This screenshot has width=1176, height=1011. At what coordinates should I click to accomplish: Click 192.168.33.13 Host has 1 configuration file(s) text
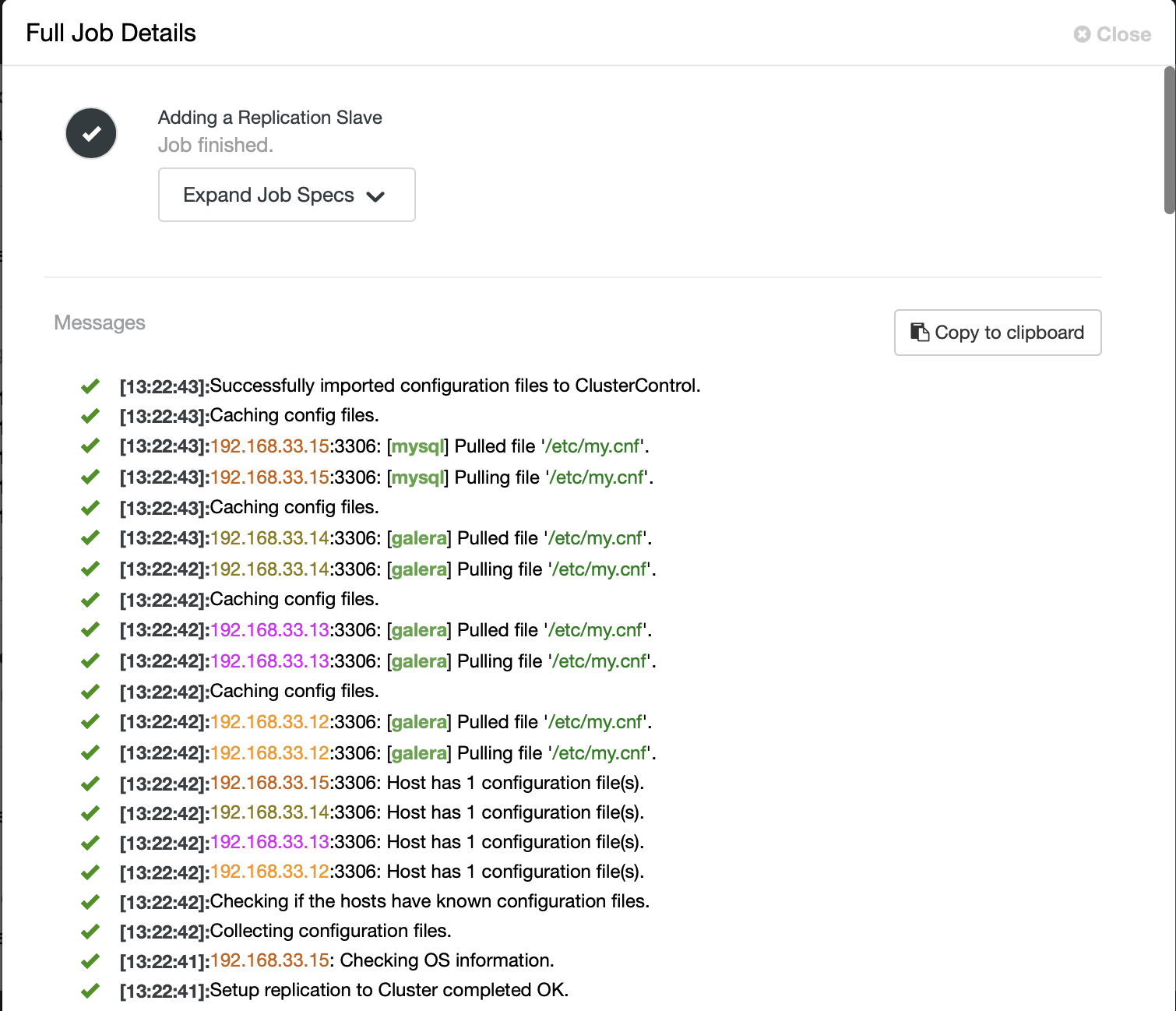click(x=428, y=842)
